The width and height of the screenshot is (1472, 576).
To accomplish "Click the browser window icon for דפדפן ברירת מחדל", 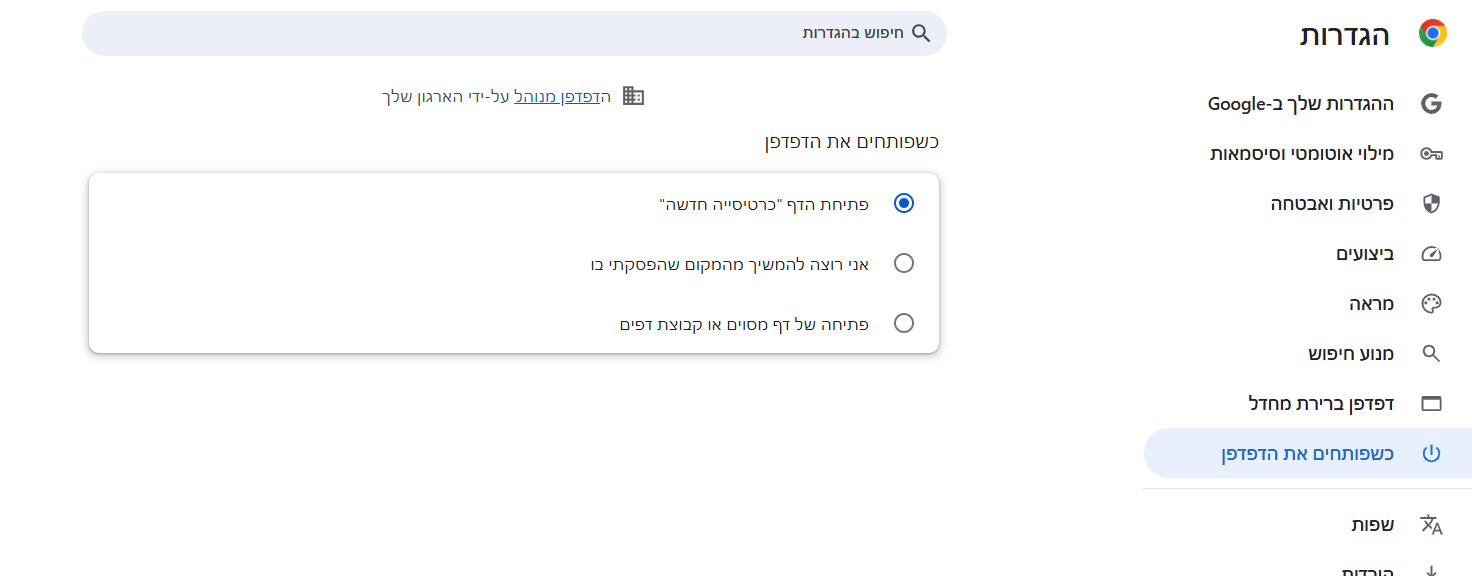I will pyautogui.click(x=1432, y=403).
